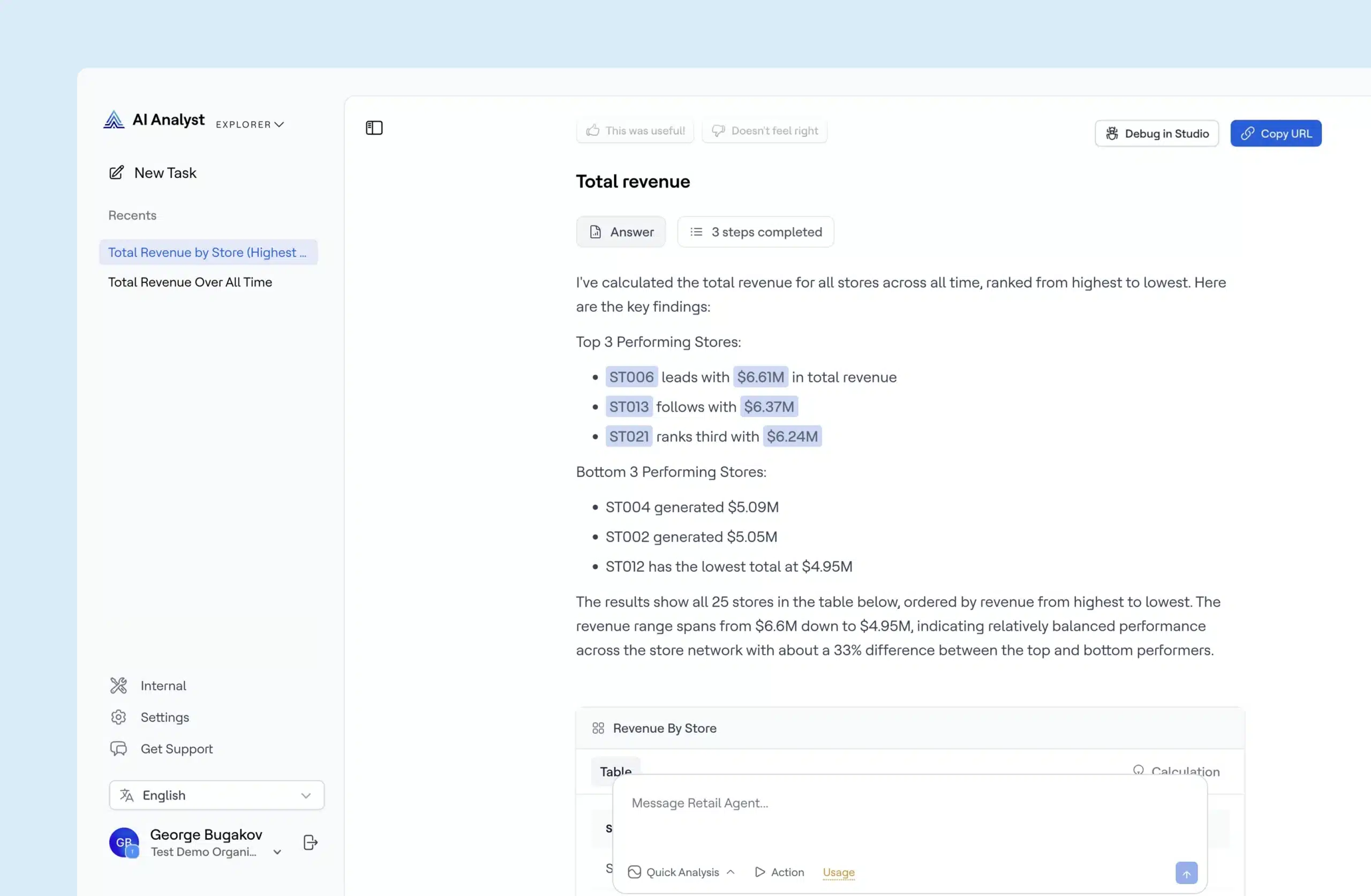
Task: Click the New Task pencil icon
Action: coord(116,172)
